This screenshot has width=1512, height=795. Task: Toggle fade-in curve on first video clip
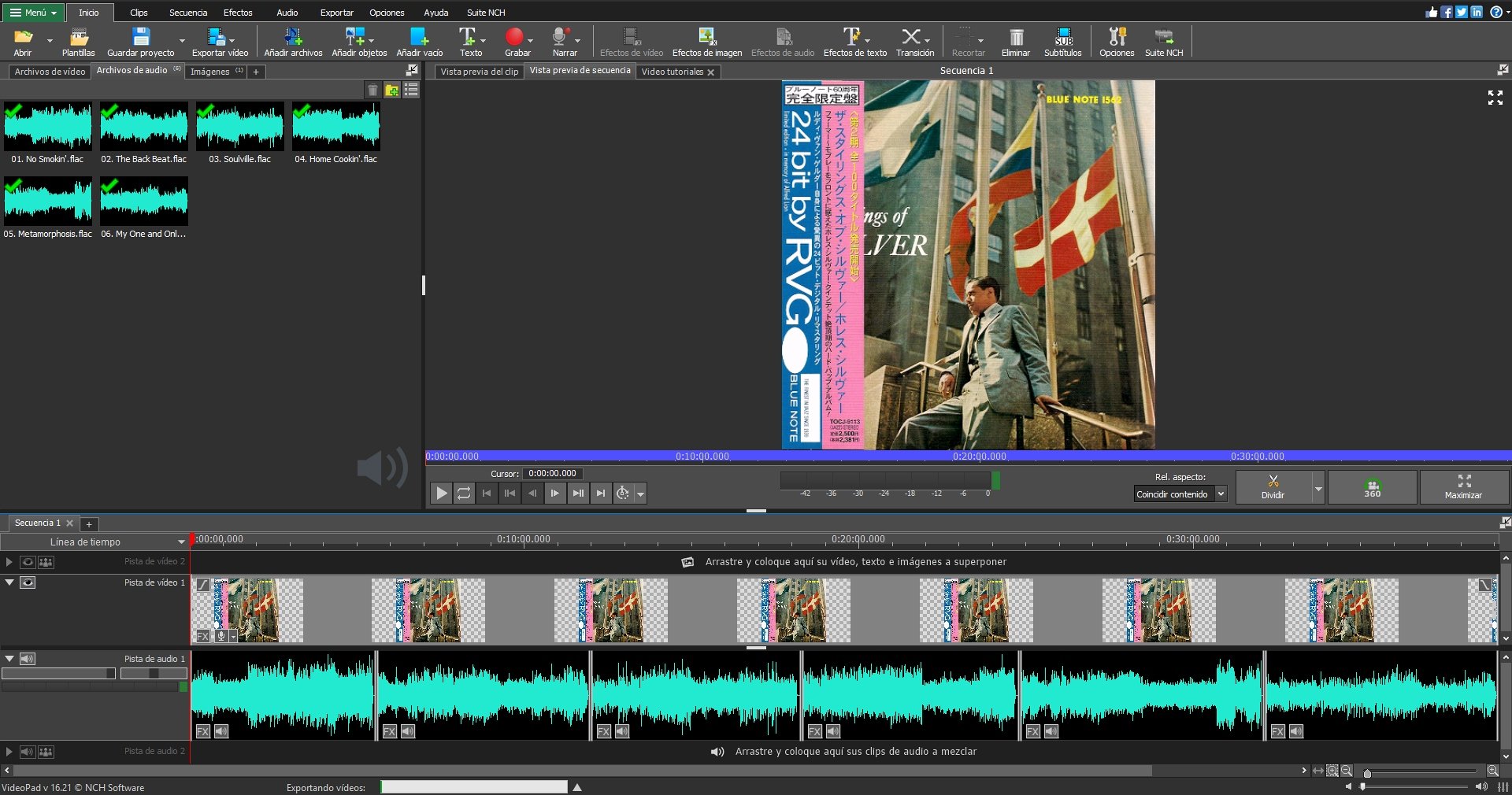[x=203, y=584]
